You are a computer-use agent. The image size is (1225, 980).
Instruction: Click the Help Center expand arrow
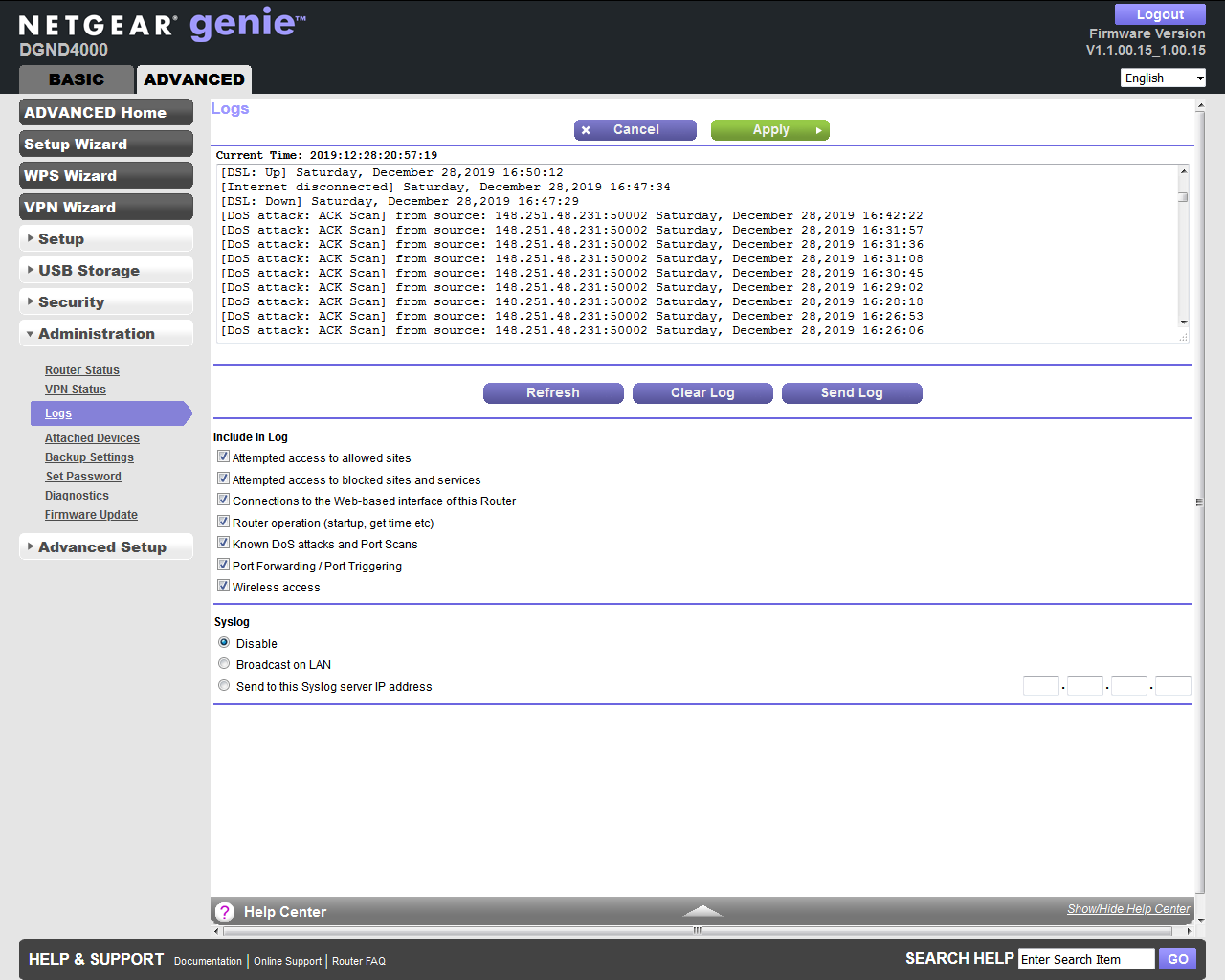(x=702, y=910)
